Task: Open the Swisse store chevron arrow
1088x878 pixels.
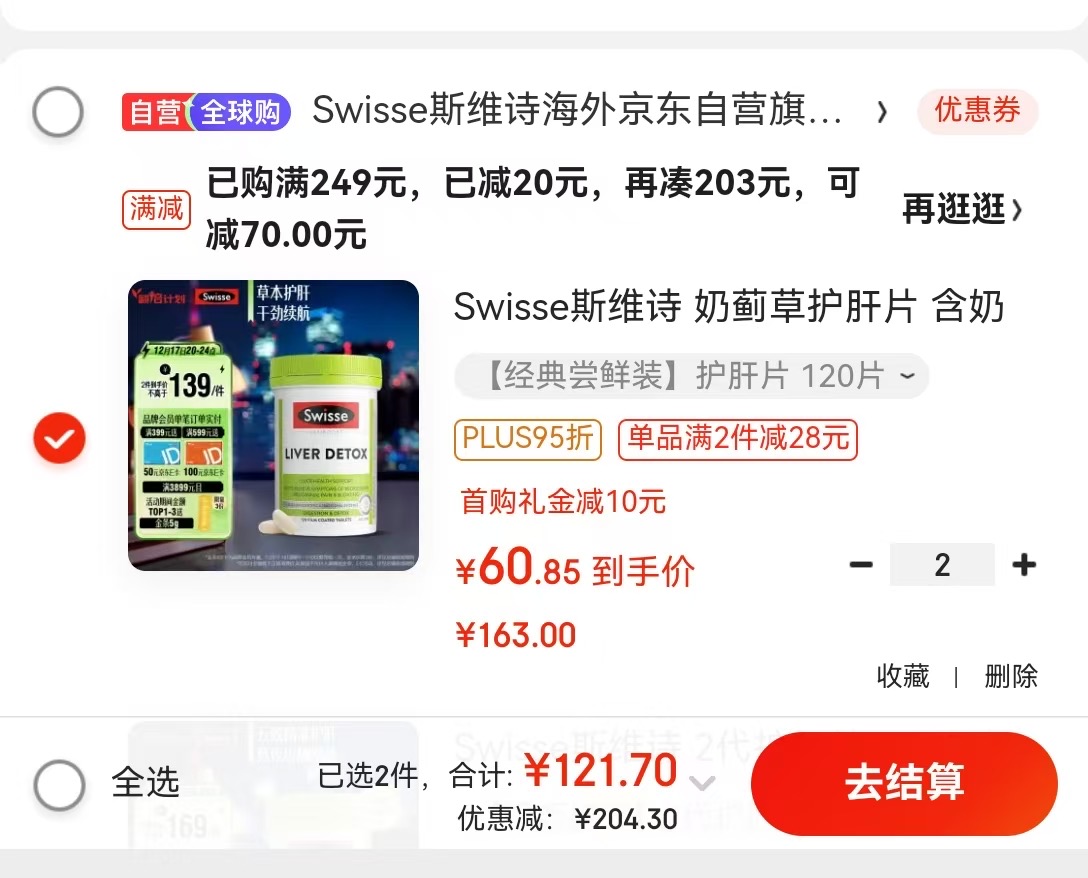Action: [882, 112]
